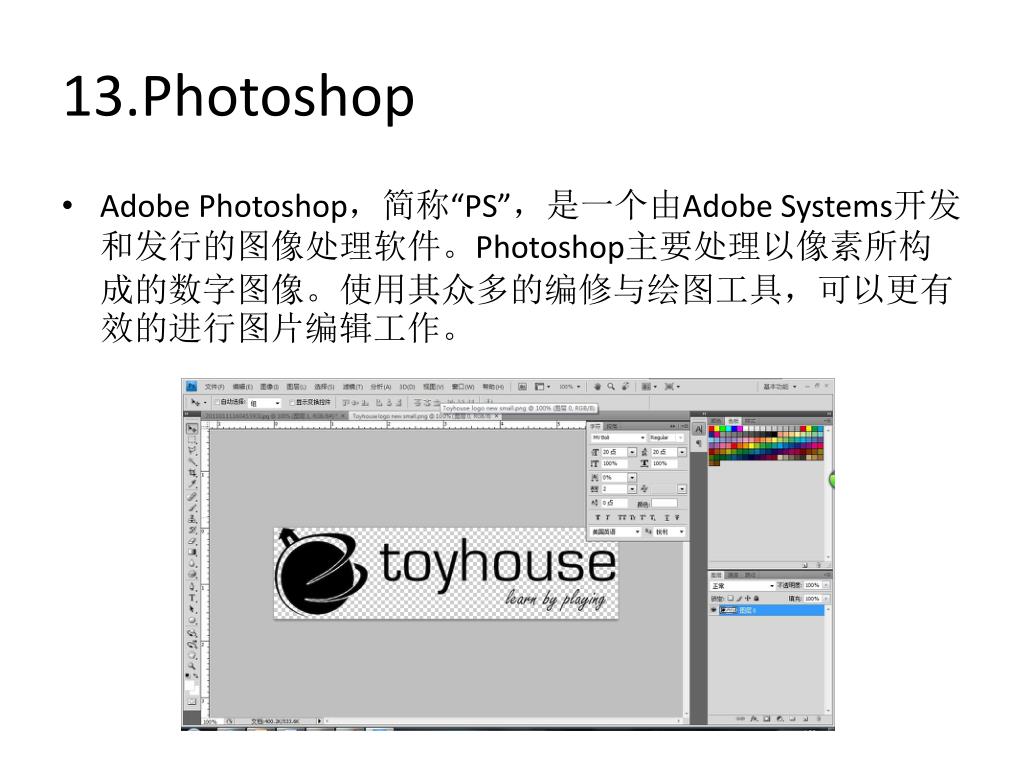Click the all caps TT button
Image resolution: width=1024 pixels, height=768 pixels.
click(x=622, y=517)
